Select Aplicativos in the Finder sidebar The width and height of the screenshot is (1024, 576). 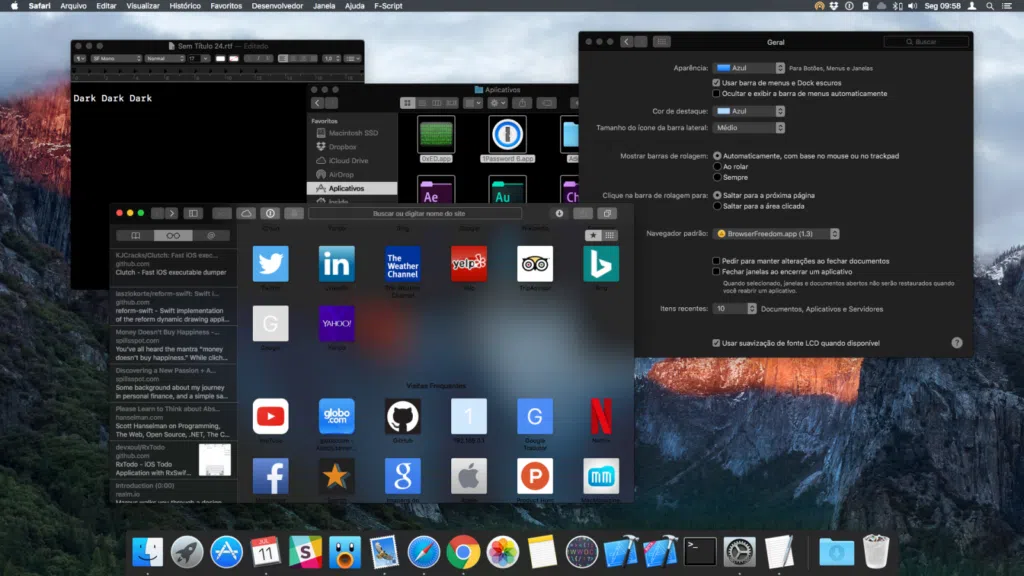pyautogui.click(x=346, y=188)
